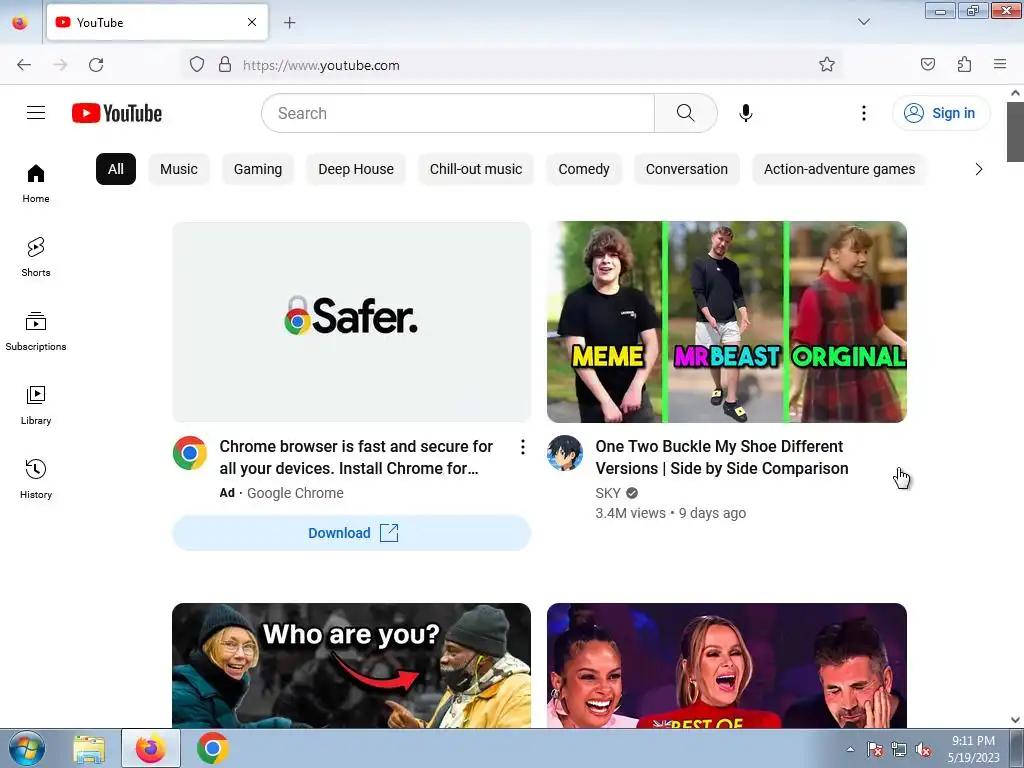Click the Firefox taskbar button
The image size is (1024, 768).
[x=151, y=748]
